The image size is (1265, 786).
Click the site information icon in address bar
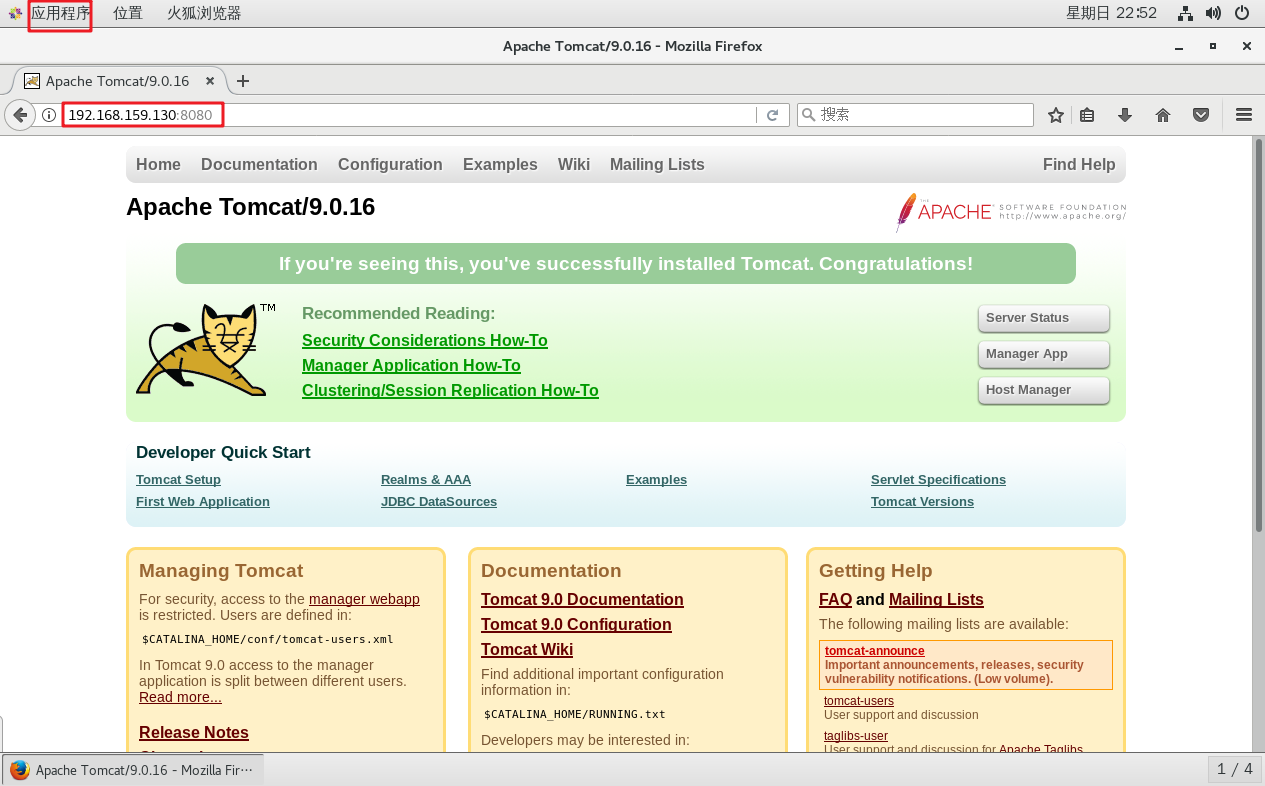click(x=48, y=115)
